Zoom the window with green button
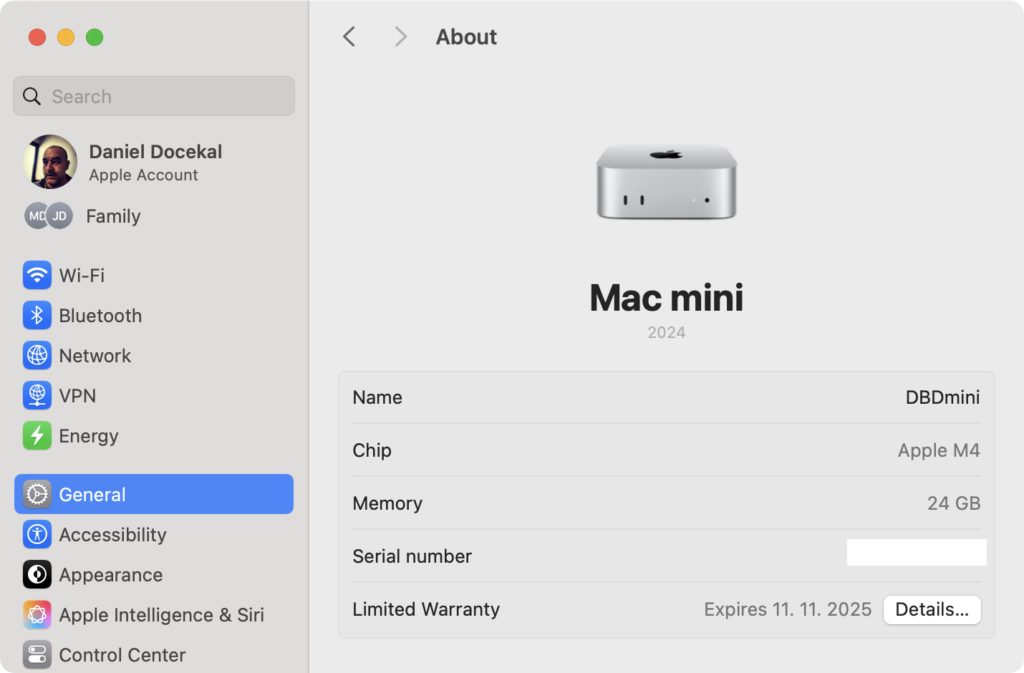This screenshot has width=1024, height=673. [95, 37]
